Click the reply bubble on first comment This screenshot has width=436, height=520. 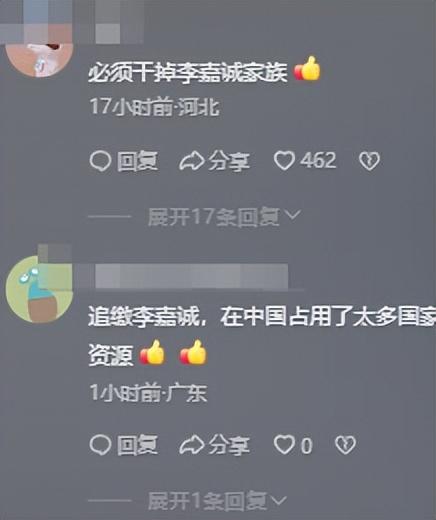coord(100,161)
